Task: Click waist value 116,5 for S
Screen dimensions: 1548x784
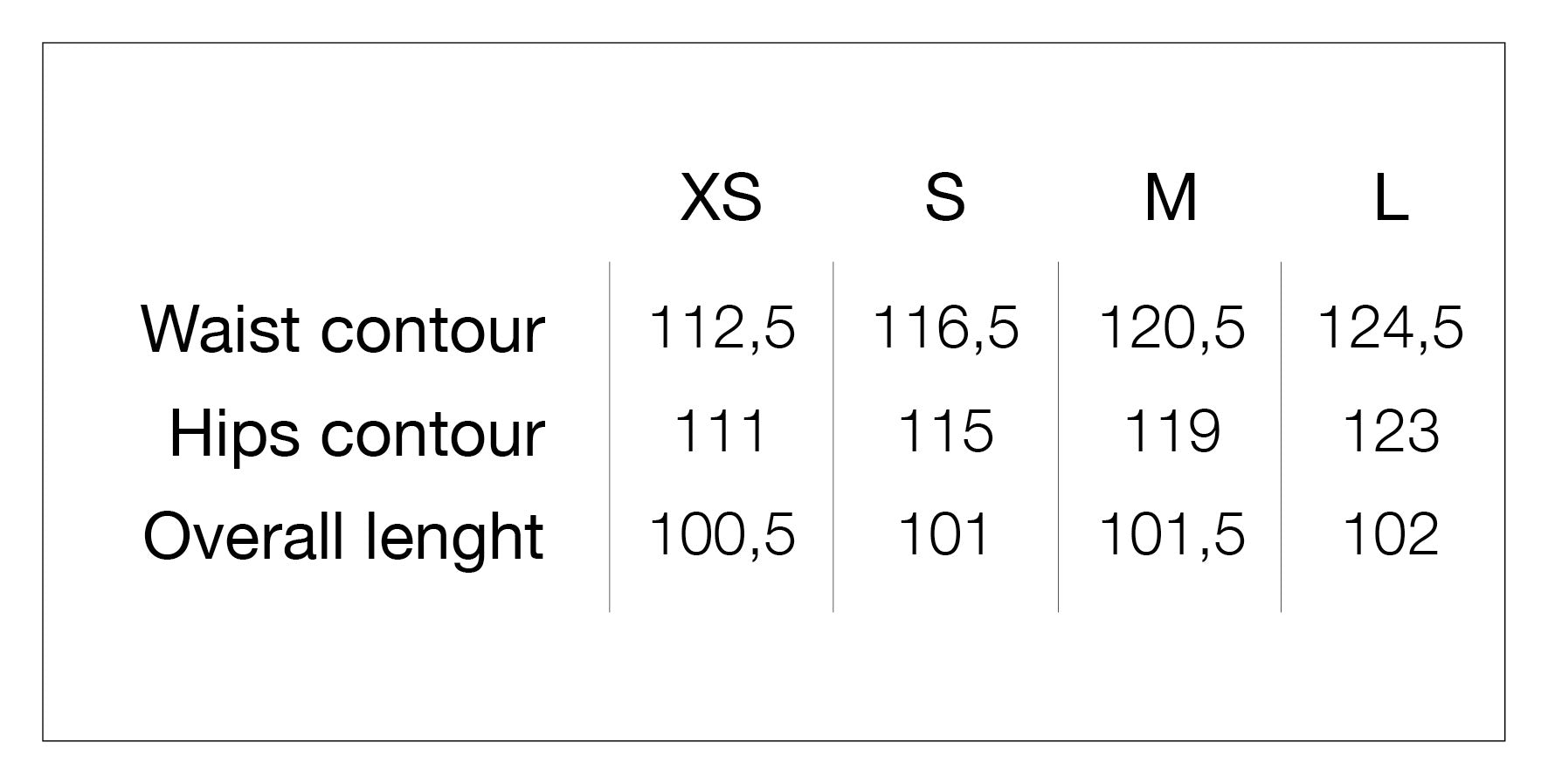Action: (945, 328)
